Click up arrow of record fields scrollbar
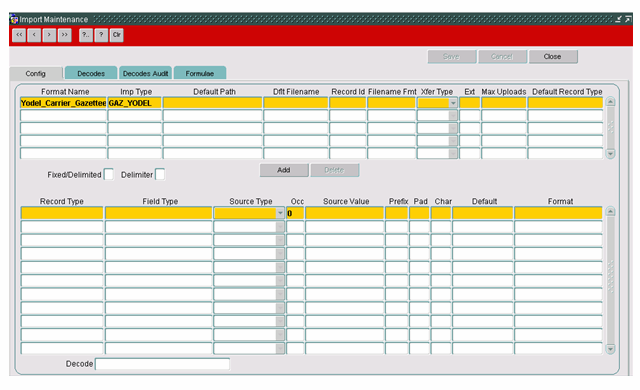This screenshot has width=640, height=390. pos(611,211)
